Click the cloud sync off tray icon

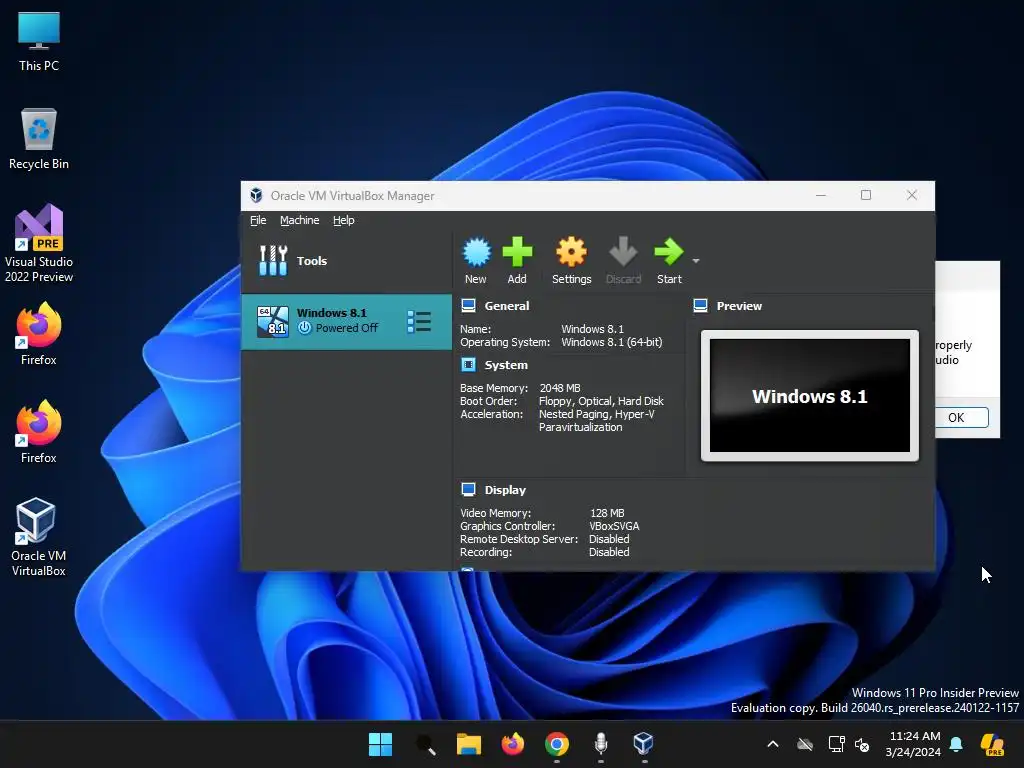(x=805, y=744)
